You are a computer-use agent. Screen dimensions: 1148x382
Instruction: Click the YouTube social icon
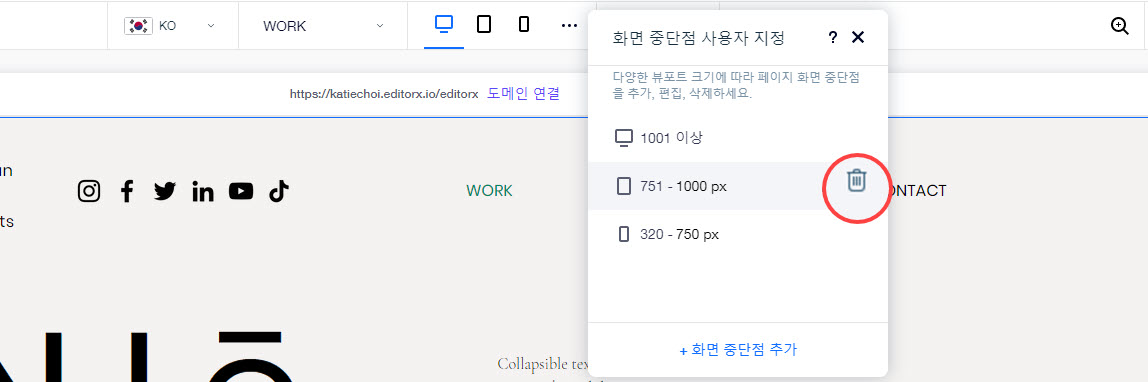(x=241, y=191)
